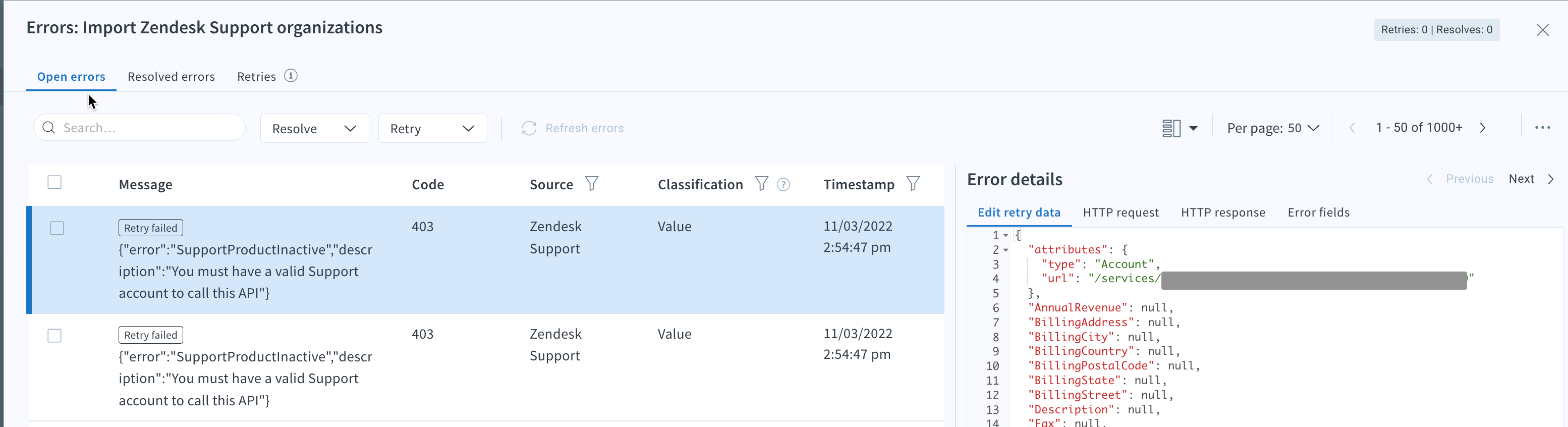Click the Classification column header text
1568x427 pixels.
[x=700, y=185]
